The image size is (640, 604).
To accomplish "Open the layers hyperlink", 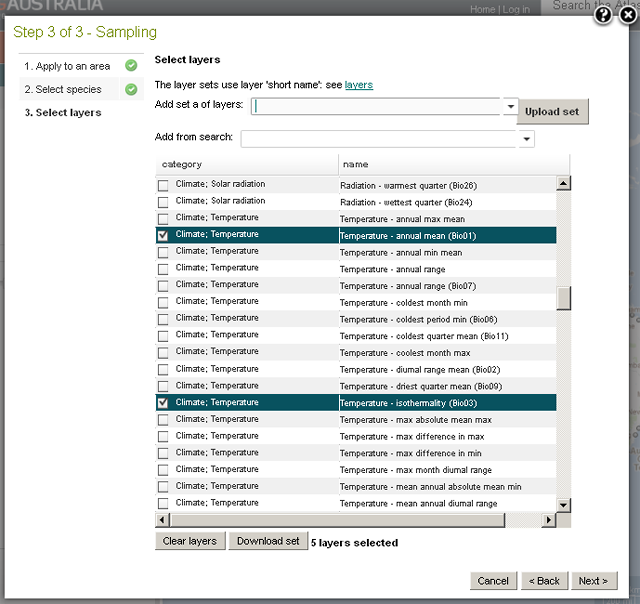I will click(x=359, y=86).
